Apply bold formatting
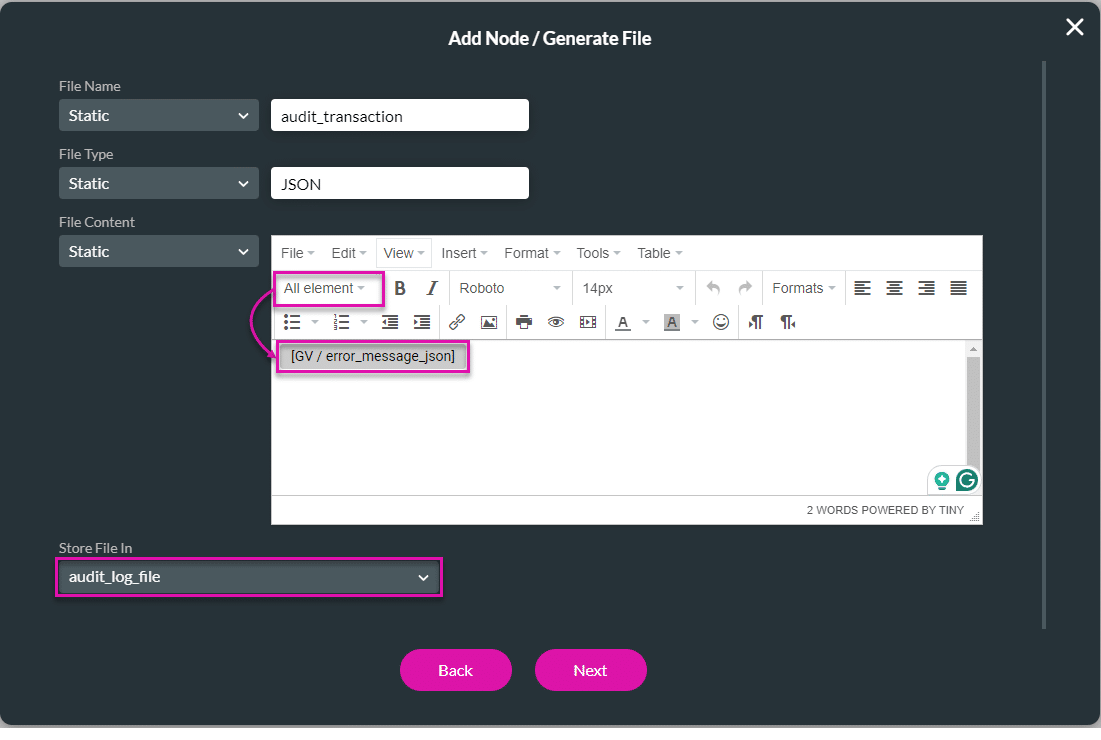This screenshot has width=1101, height=740. (x=399, y=287)
